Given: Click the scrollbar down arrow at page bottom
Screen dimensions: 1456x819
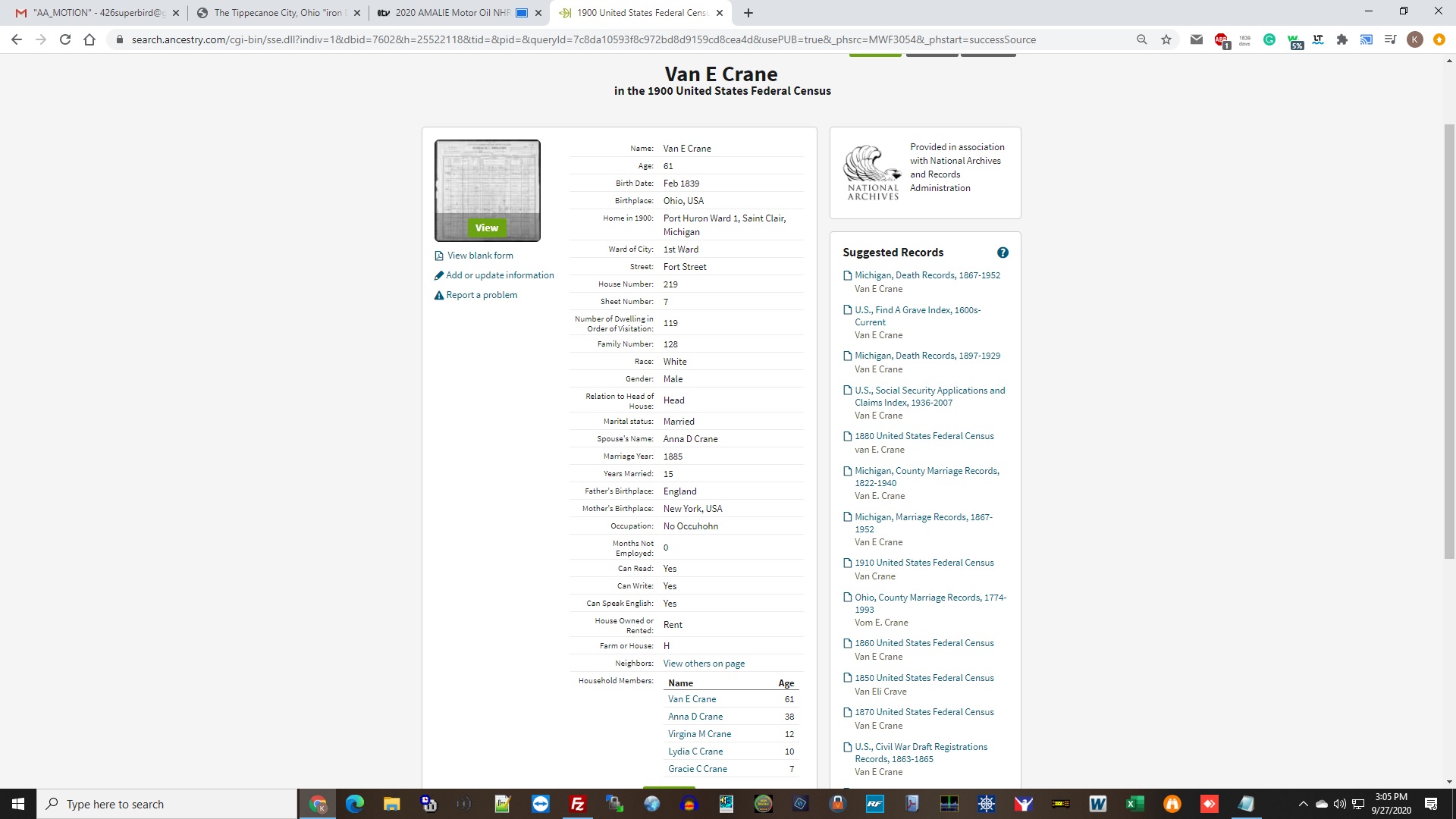Looking at the screenshot, I should pyautogui.click(x=1449, y=782).
